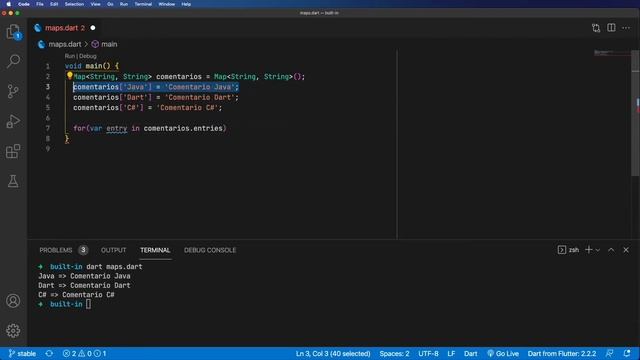The height and width of the screenshot is (360, 640).
Task: Click 'entry' variable on line 7
Action: tap(117, 128)
